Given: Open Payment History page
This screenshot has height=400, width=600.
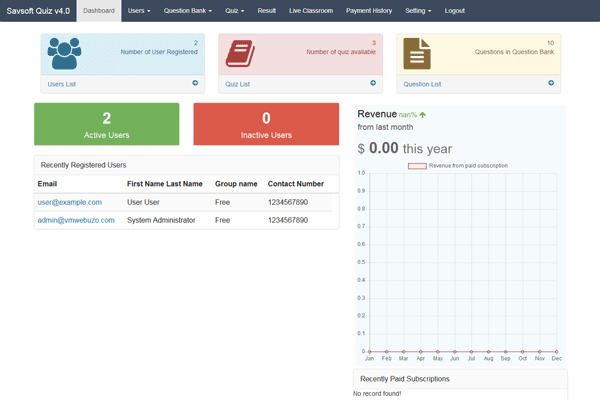Looking at the screenshot, I should tap(370, 10).
